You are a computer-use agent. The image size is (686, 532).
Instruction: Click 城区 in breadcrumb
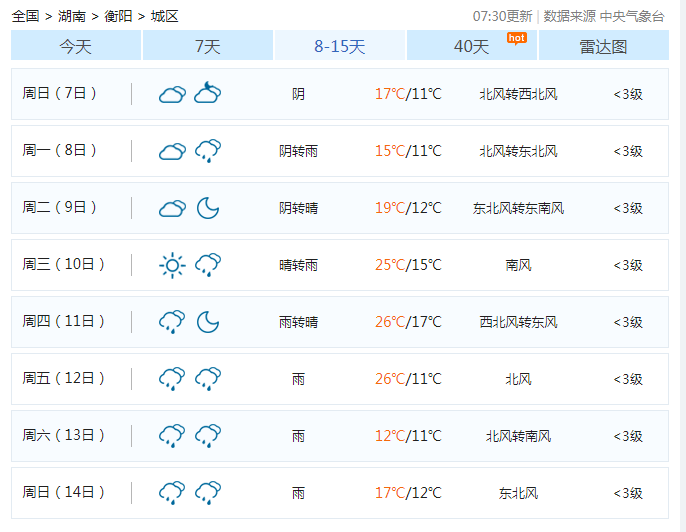164,16
